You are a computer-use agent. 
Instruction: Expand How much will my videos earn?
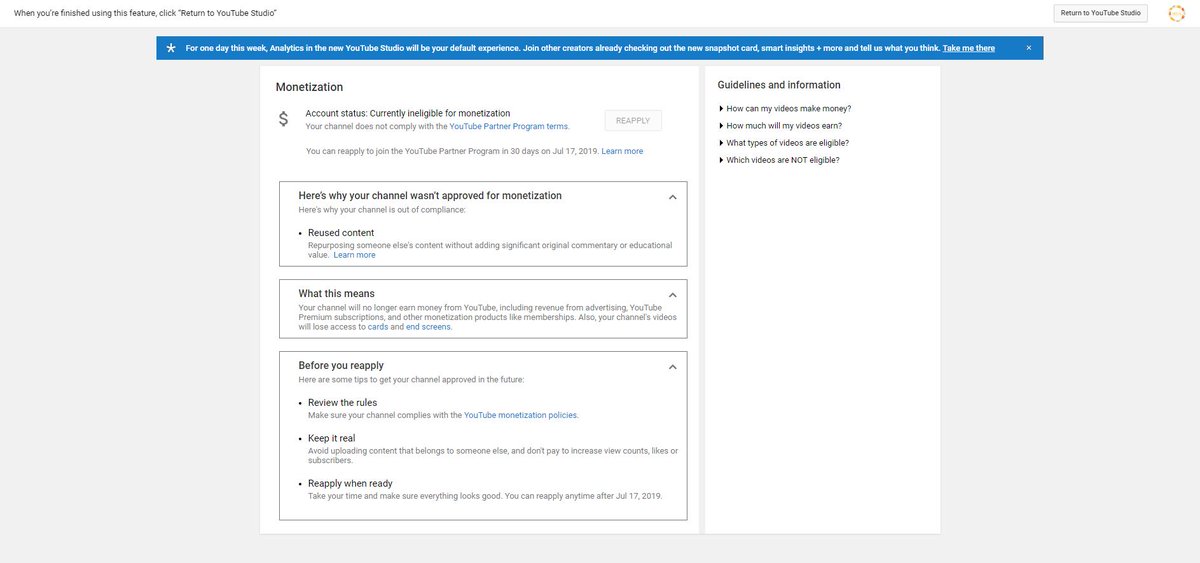pyautogui.click(x=780, y=126)
